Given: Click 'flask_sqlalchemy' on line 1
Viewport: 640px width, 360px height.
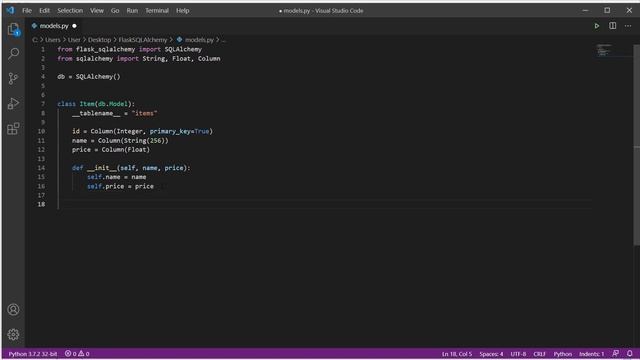Looking at the screenshot, I should 105,49.
